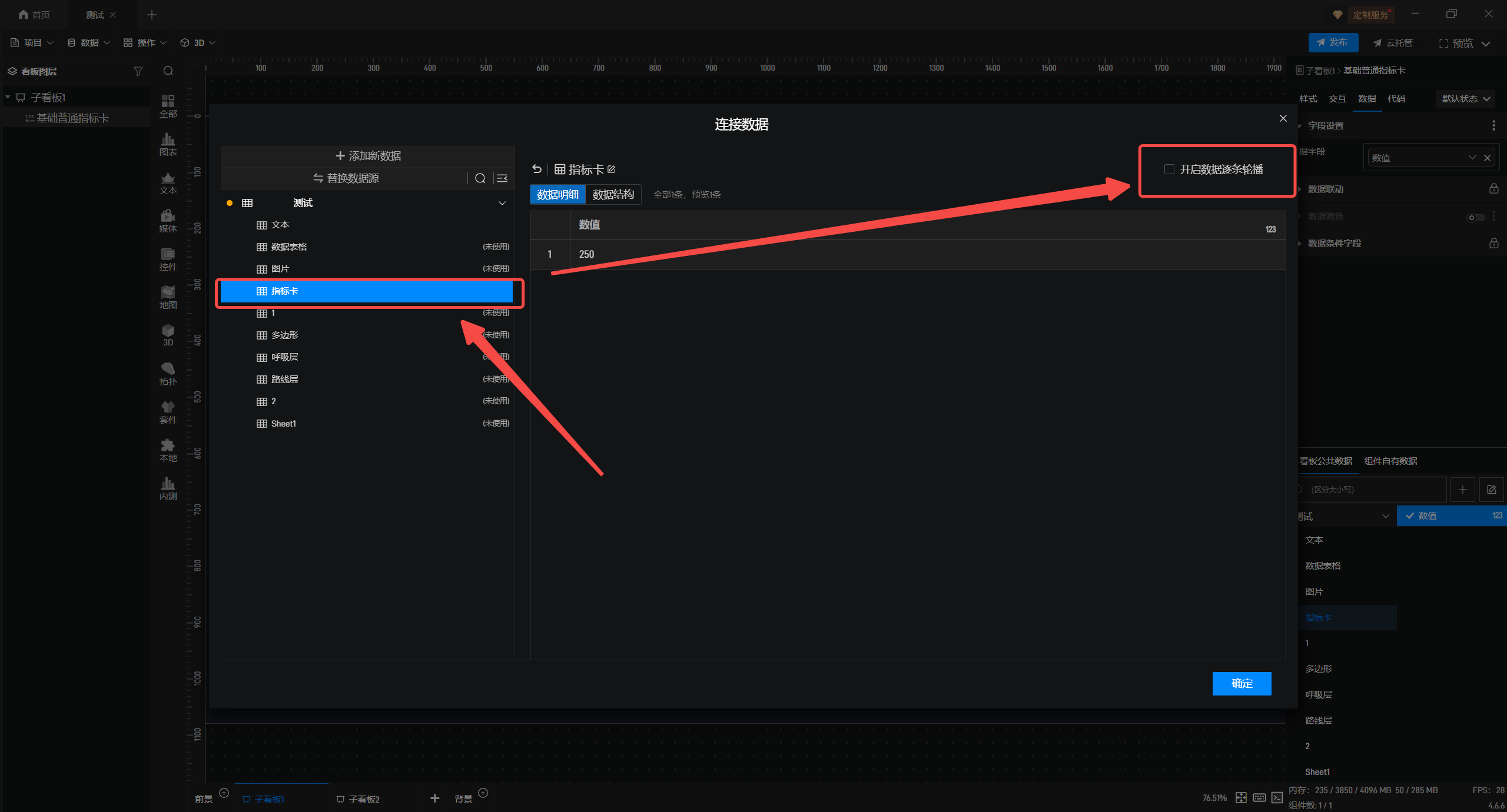Click the edit pencil next to 指标卡 name
The height and width of the screenshot is (812, 1507).
[x=612, y=169]
